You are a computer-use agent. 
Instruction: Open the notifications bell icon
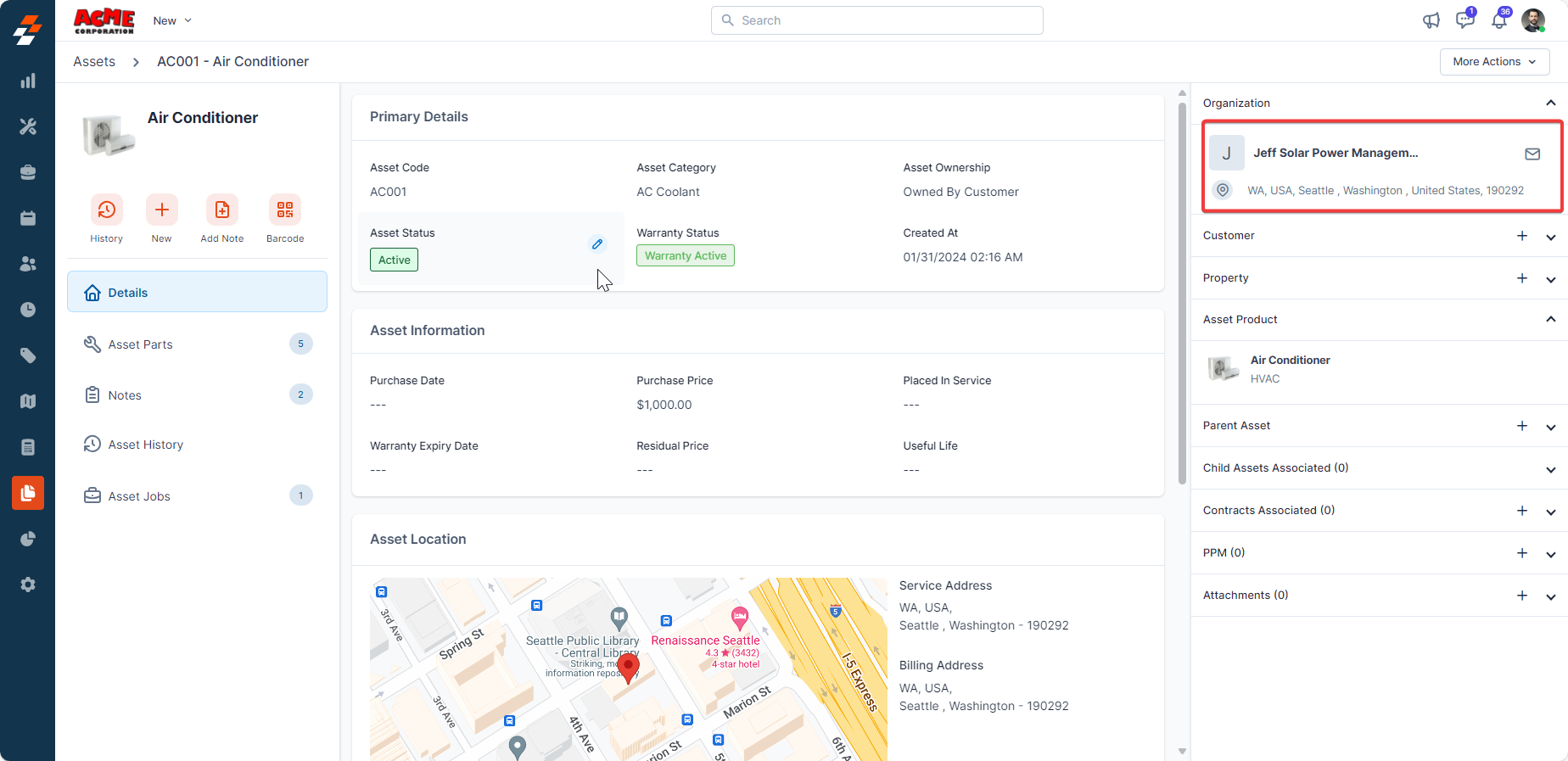tap(1499, 20)
